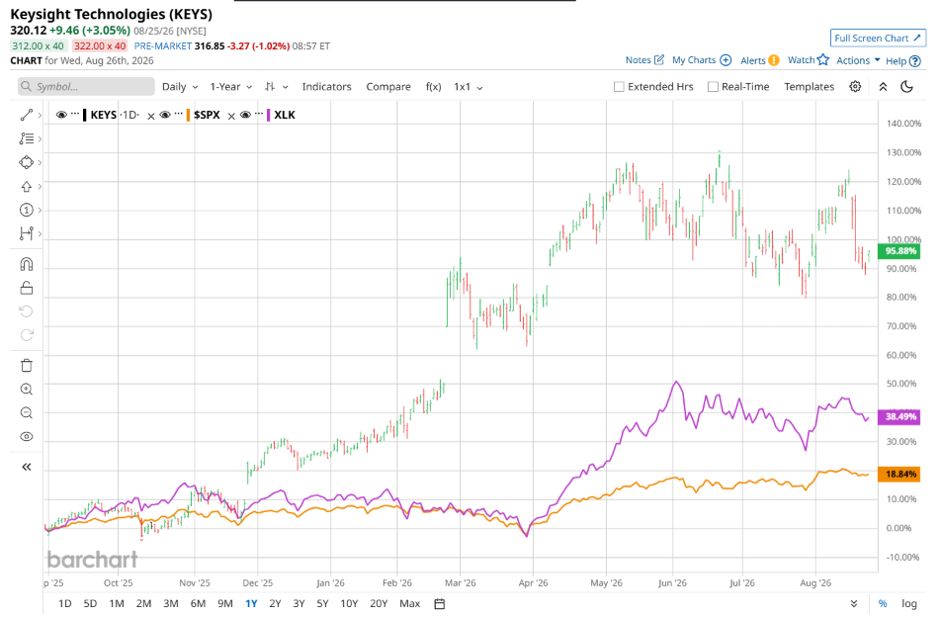Select the measure range tool

26,234
